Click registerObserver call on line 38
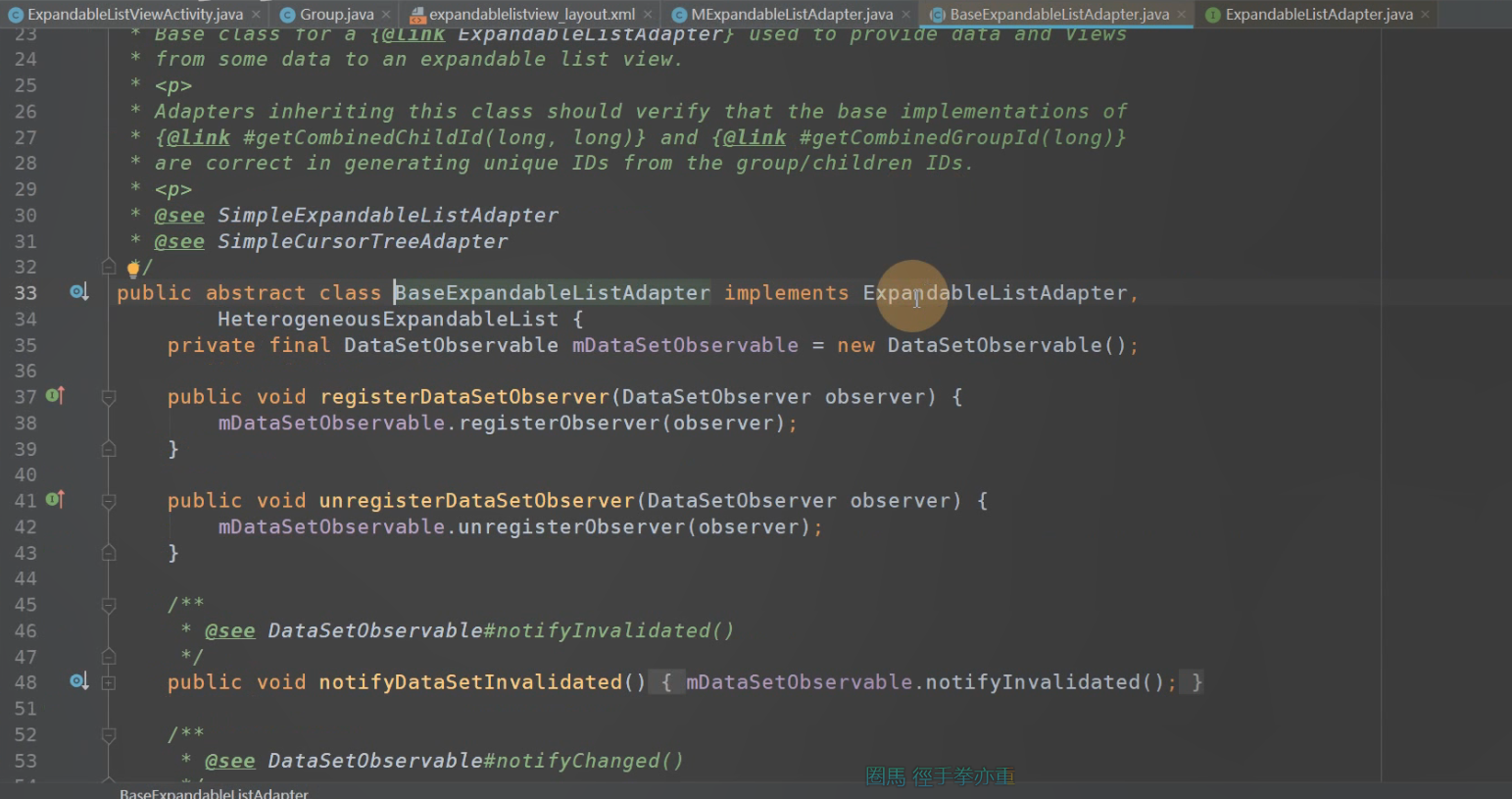 560,423
